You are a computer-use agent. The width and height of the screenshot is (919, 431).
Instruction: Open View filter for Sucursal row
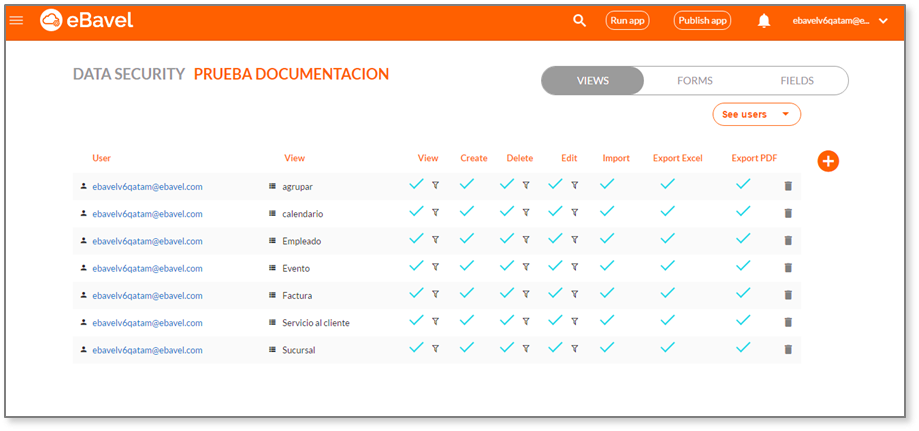[x=435, y=348]
